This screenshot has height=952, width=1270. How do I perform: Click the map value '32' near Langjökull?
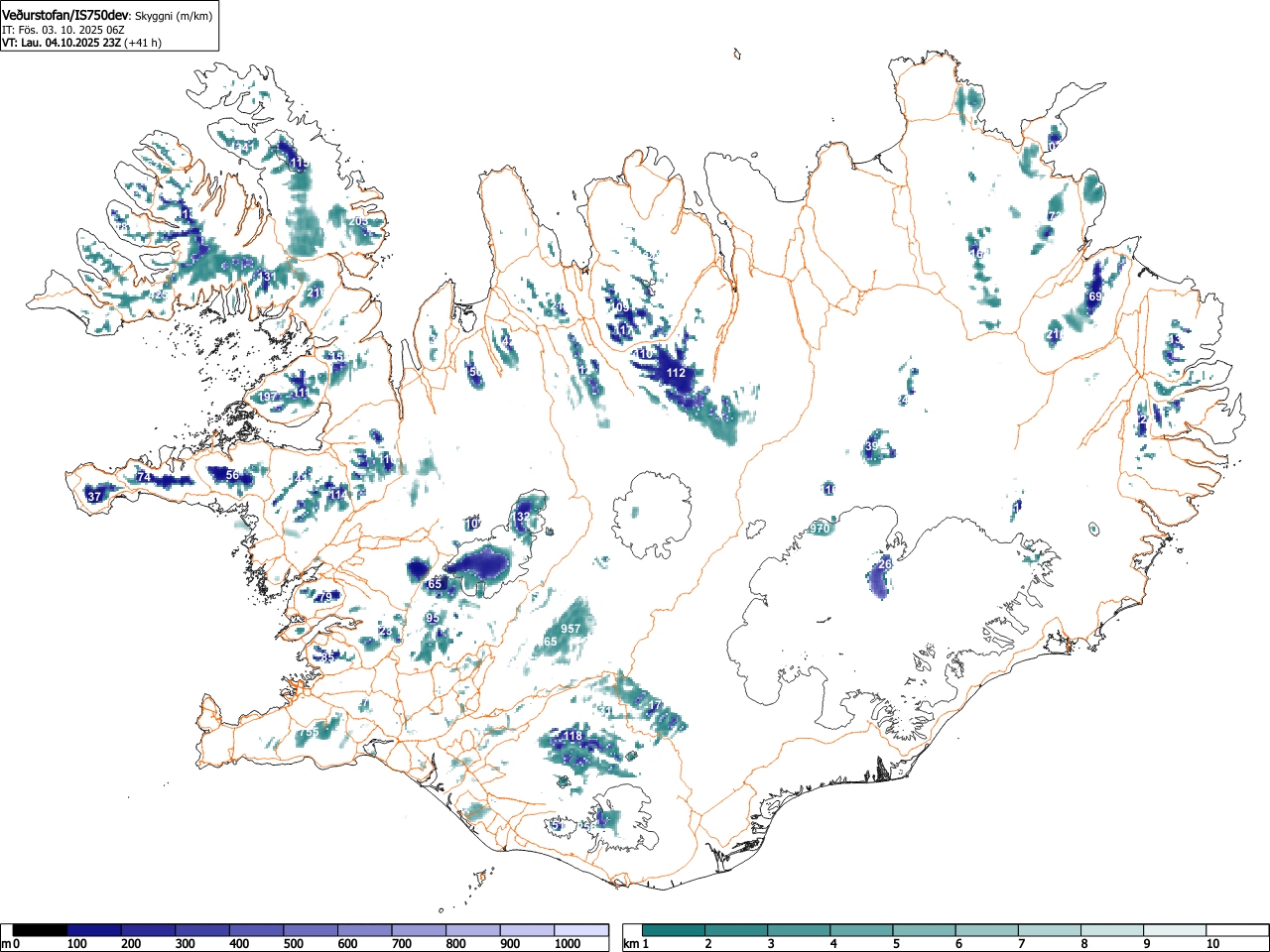(x=523, y=517)
